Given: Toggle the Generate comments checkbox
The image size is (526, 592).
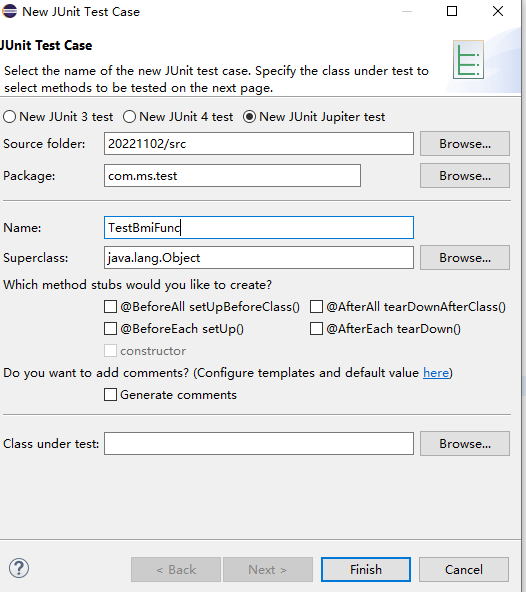Looking at the screenshot, I should tap(110, 395).
